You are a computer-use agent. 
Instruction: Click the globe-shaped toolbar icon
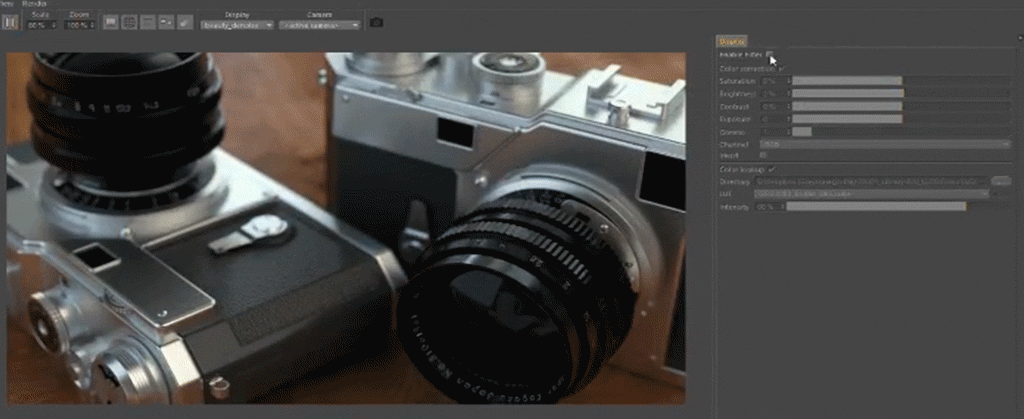pos(129,22)
